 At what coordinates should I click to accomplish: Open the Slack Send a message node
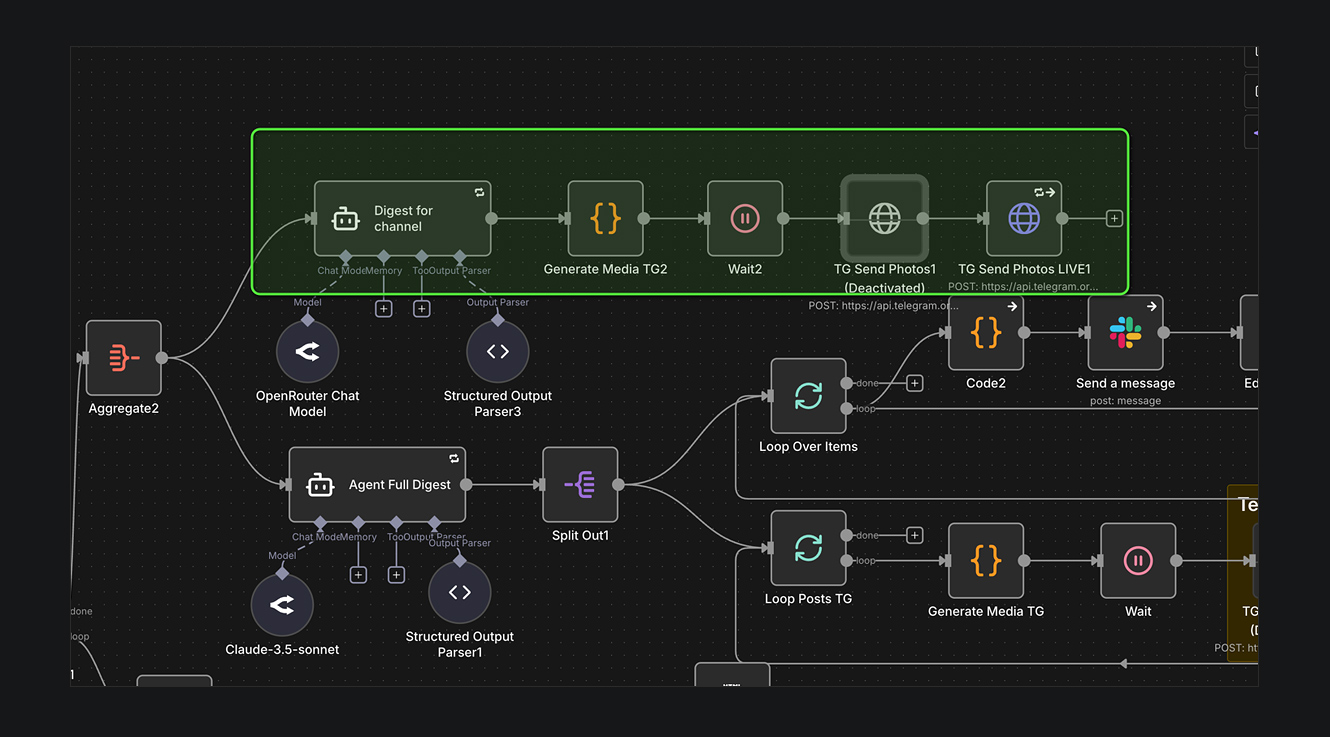(1125, 333)
